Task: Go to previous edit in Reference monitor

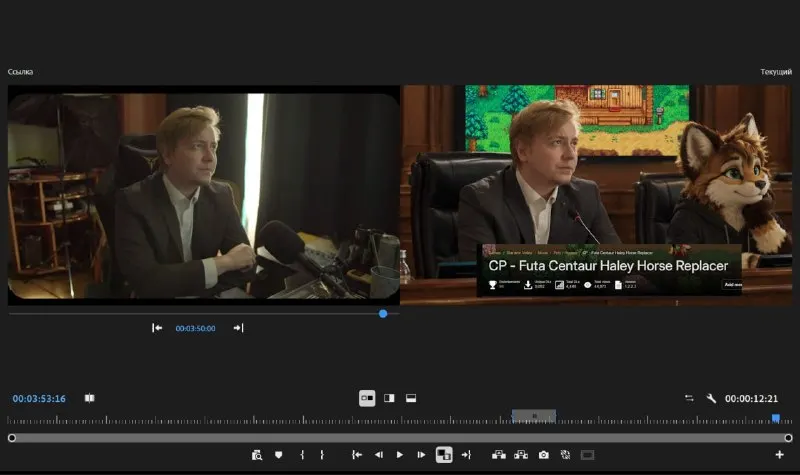Action: pyautogui.click(x=157, y=328)
